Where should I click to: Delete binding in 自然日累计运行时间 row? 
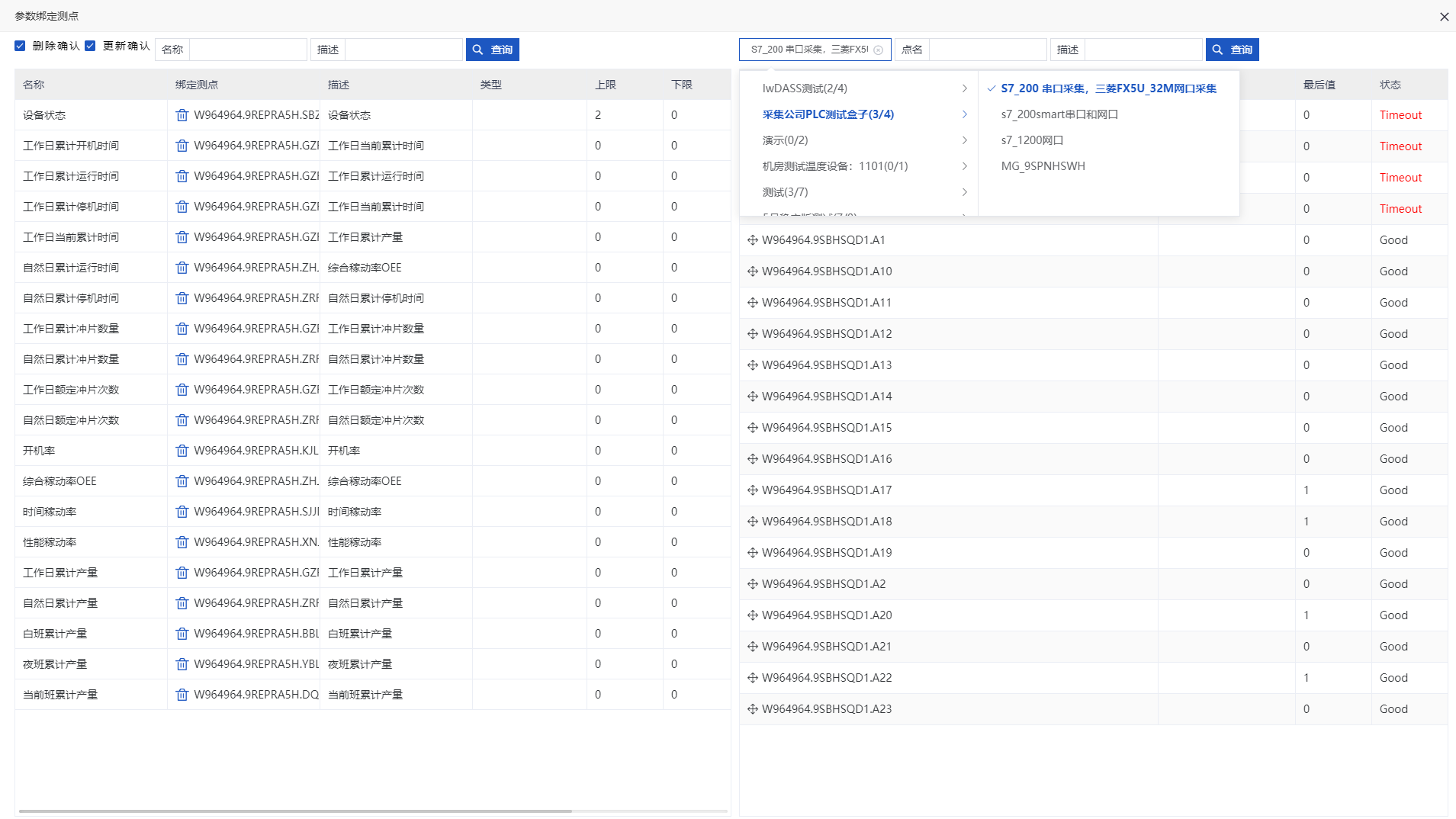coord(182,268)
